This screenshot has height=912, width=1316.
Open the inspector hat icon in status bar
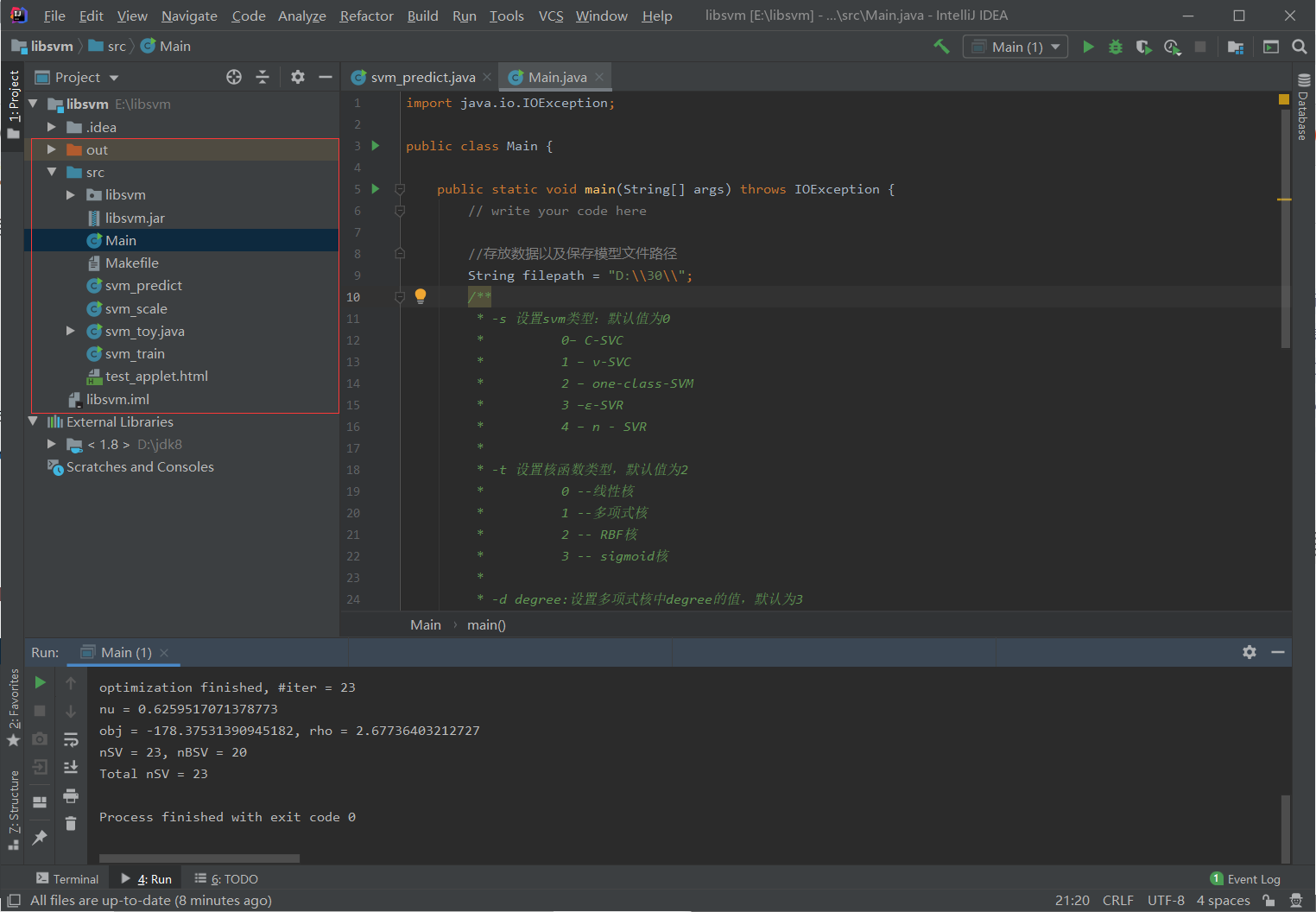pyautogui.click(x=1295, y=901)
